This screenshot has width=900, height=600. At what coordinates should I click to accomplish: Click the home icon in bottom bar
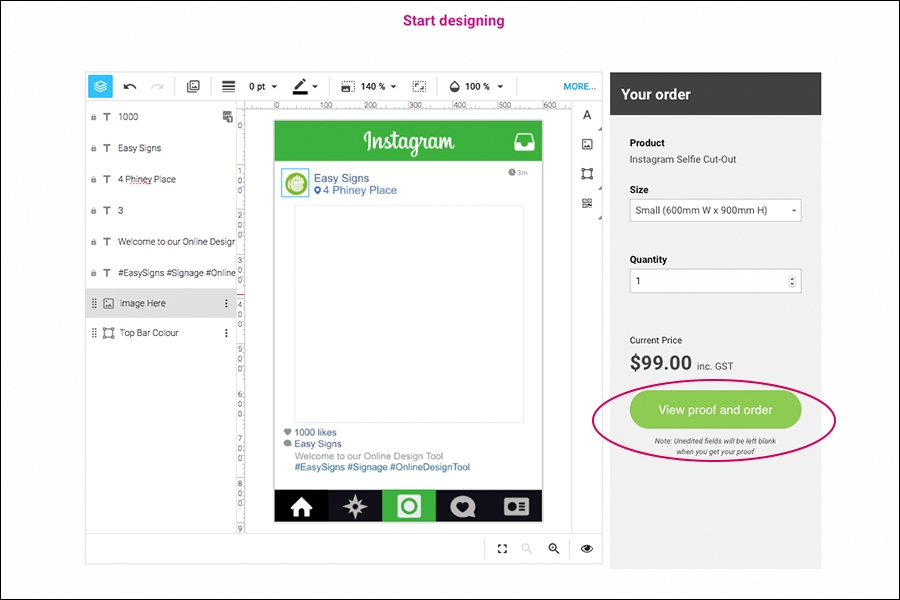point(301,506)
